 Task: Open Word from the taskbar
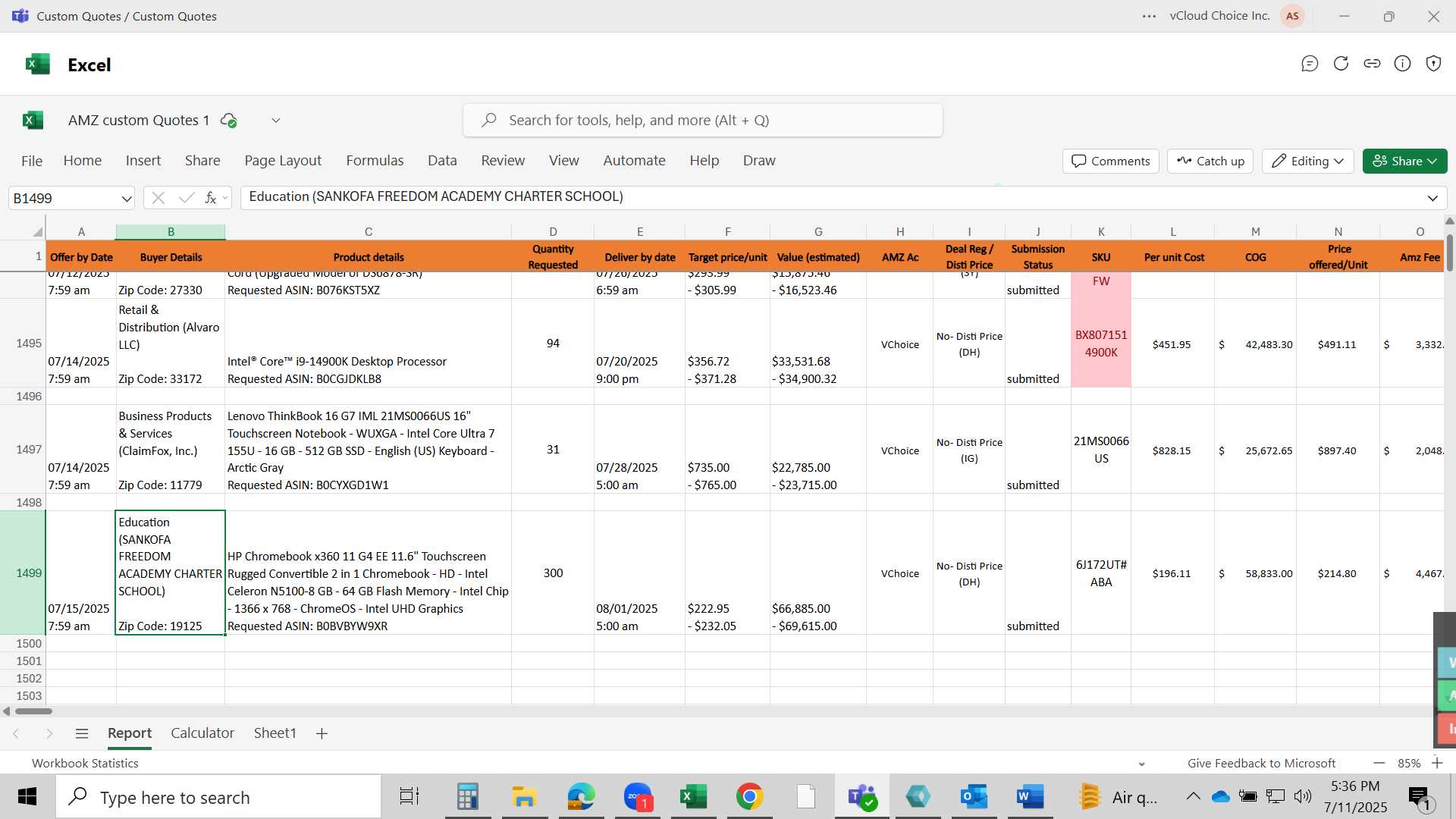[x=1030, y=797]
